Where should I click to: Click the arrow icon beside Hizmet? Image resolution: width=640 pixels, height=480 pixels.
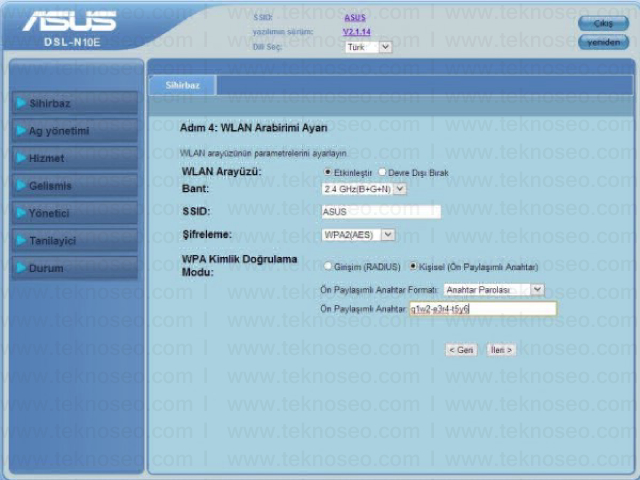tap(21, 158)
